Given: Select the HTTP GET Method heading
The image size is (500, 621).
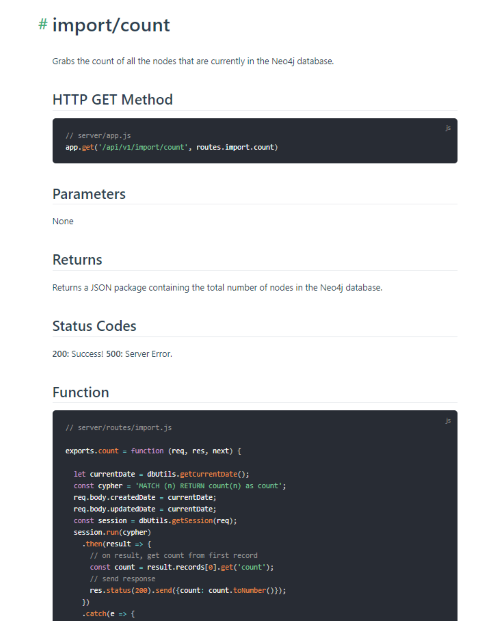Looking at the screenshot, I should pyautogui.click(x=113, y=99).
